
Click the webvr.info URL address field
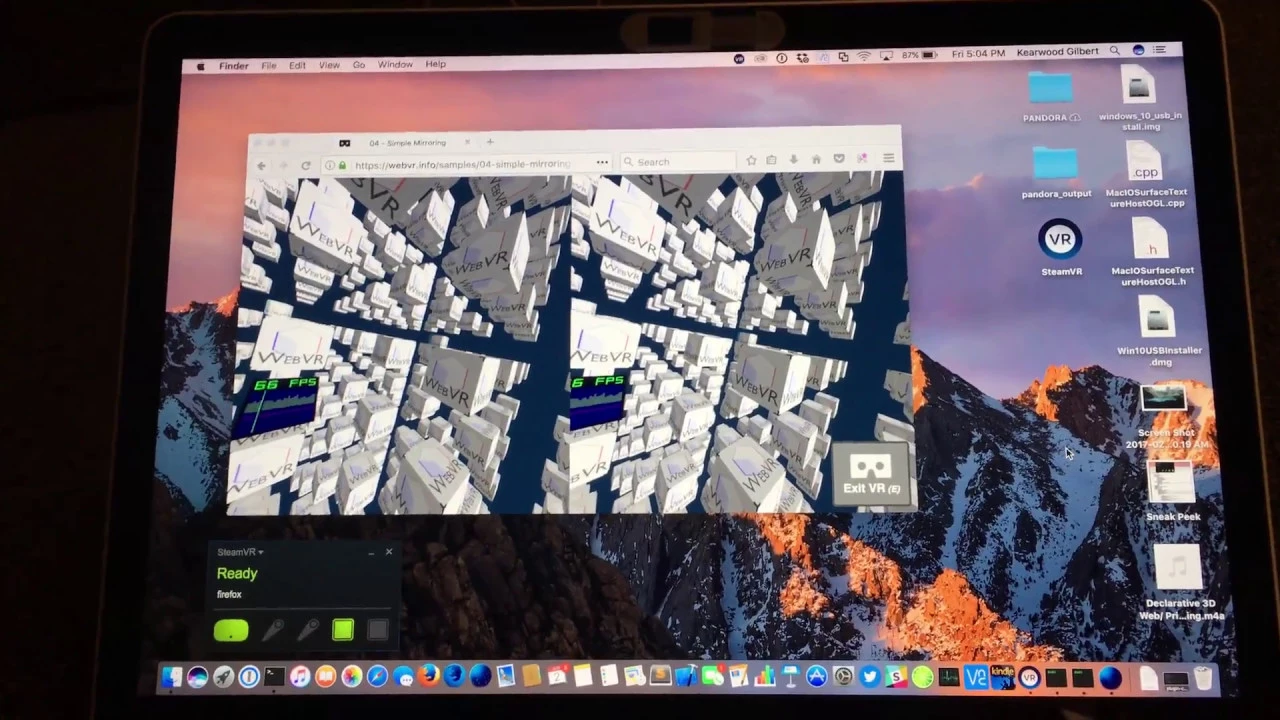pos(465,164)
